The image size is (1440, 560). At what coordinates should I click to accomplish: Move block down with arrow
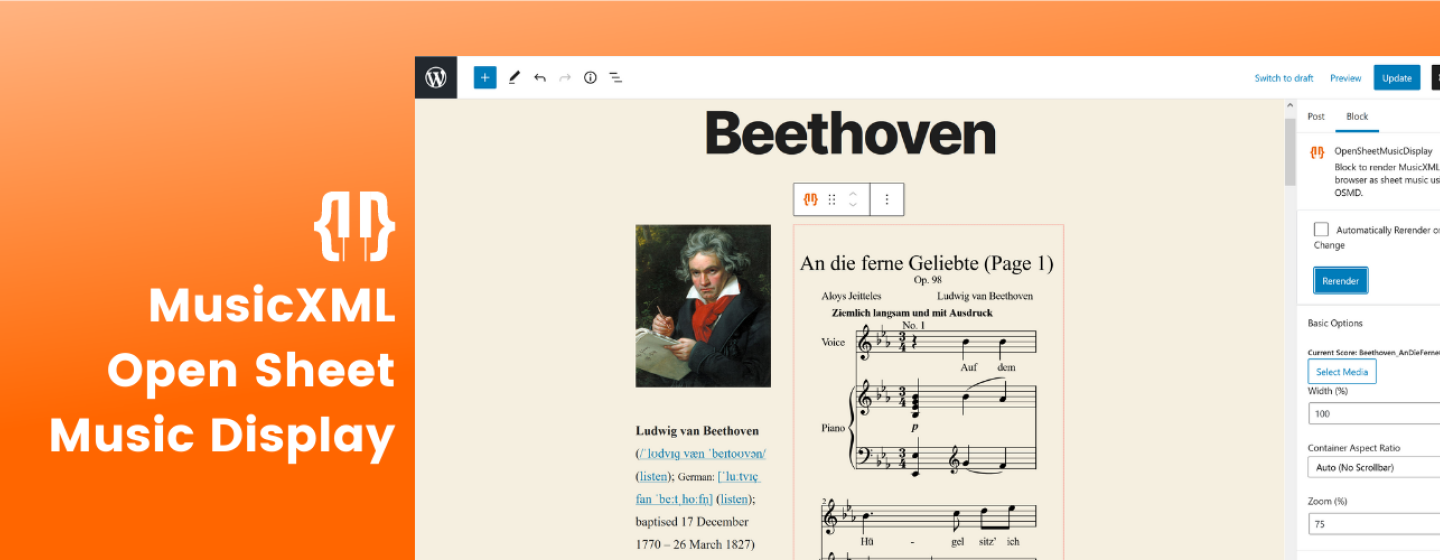(853, 205)
